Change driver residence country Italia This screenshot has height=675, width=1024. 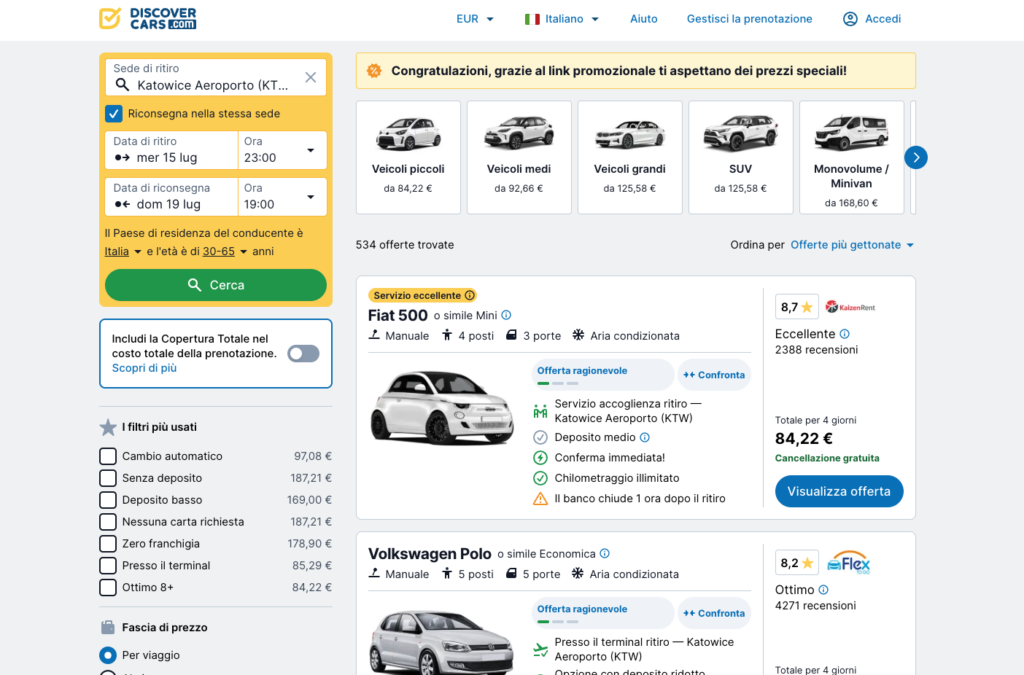coord(123,251)
